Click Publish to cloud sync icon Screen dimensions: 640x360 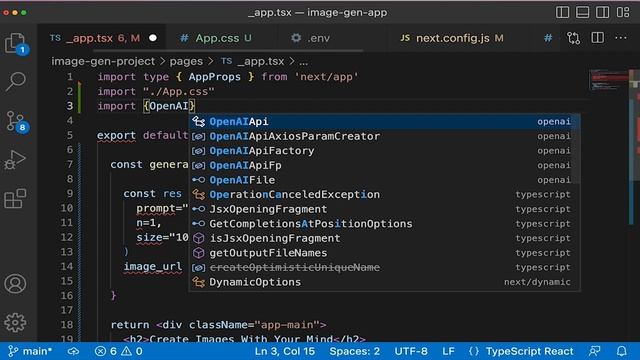tap(73, 351)
